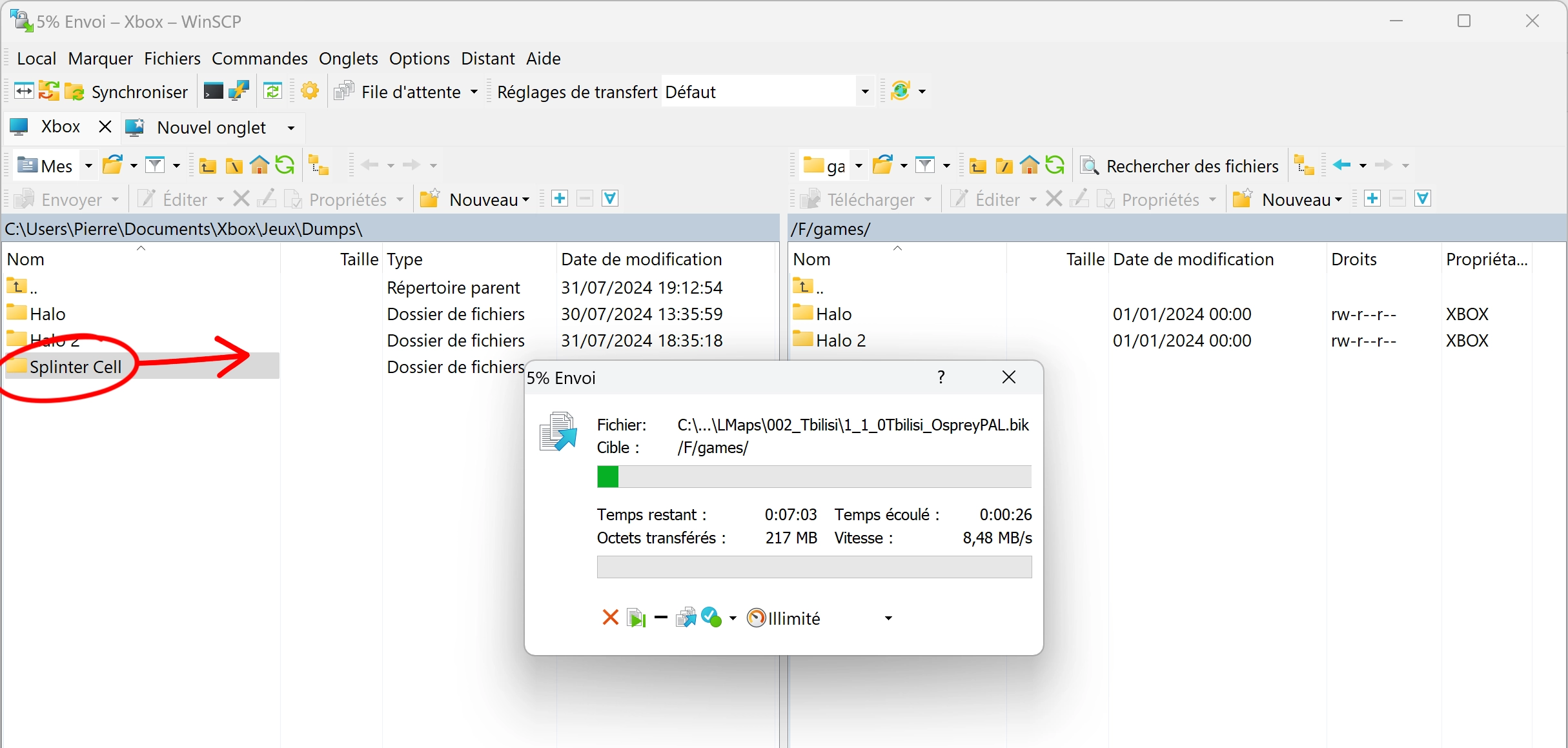Click the file transfer progress bar
The height and width of the screenshot is (748, 1568).
(x=814, y=476)
